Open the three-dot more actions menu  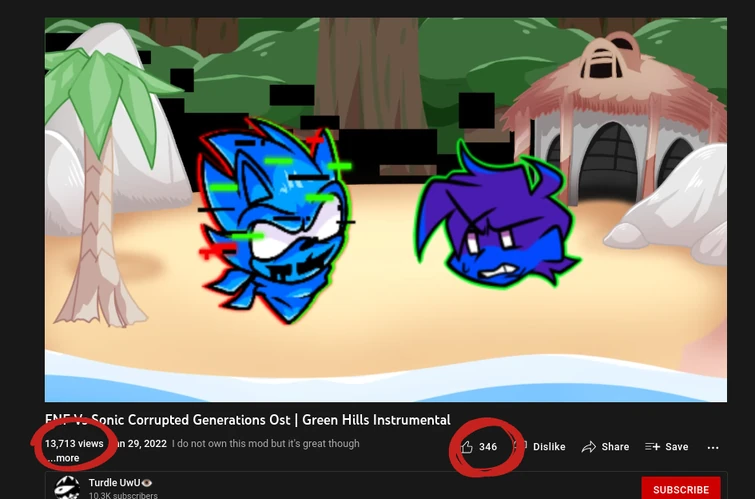[x=713, y=447]
